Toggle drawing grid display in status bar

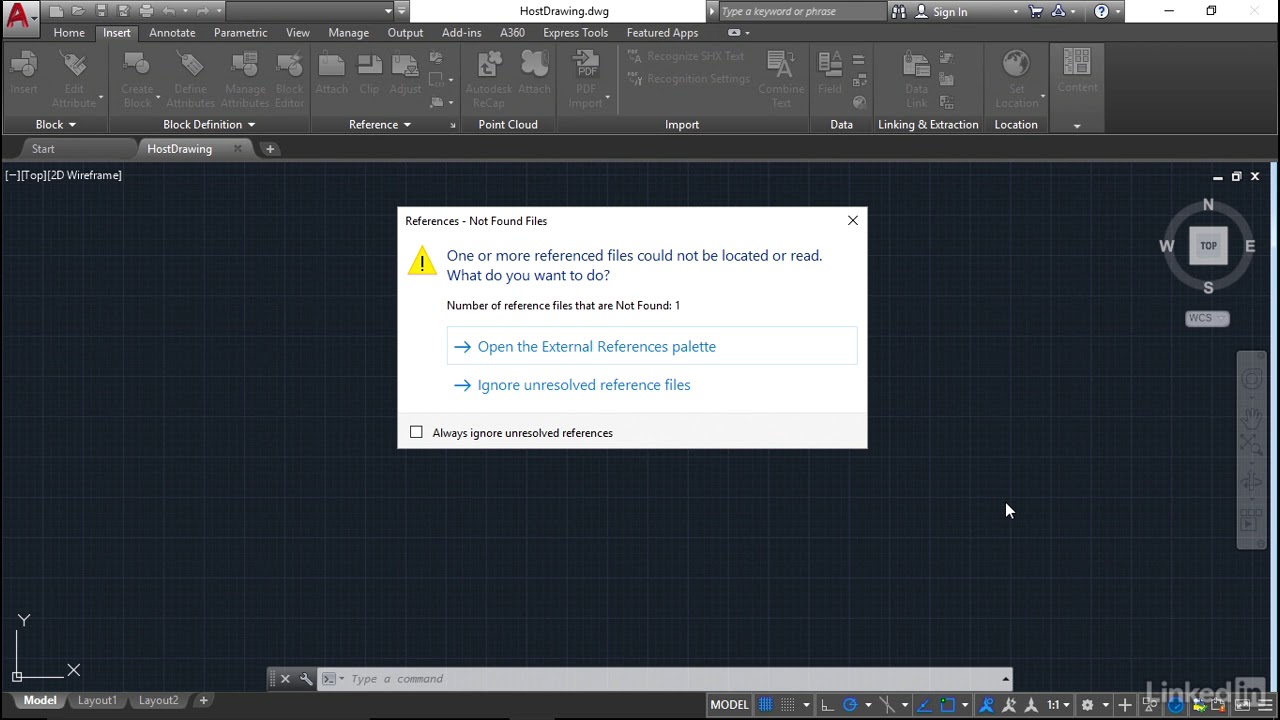[765, 705]
